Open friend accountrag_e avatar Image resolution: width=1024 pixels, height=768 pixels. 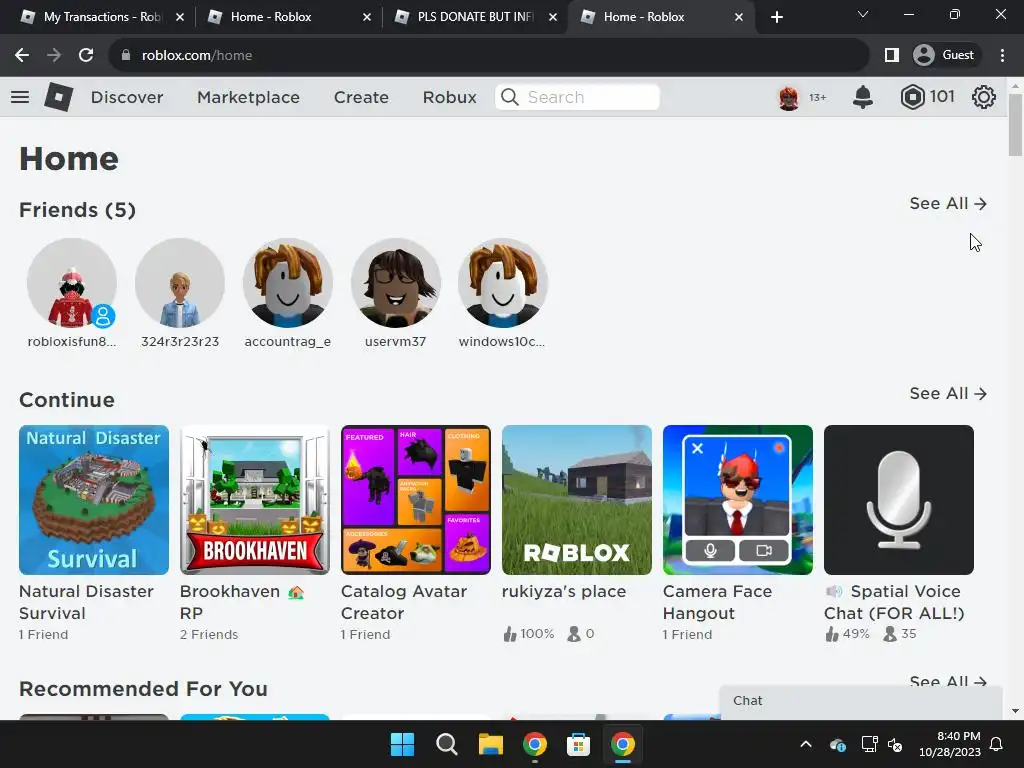coord(287,283)
